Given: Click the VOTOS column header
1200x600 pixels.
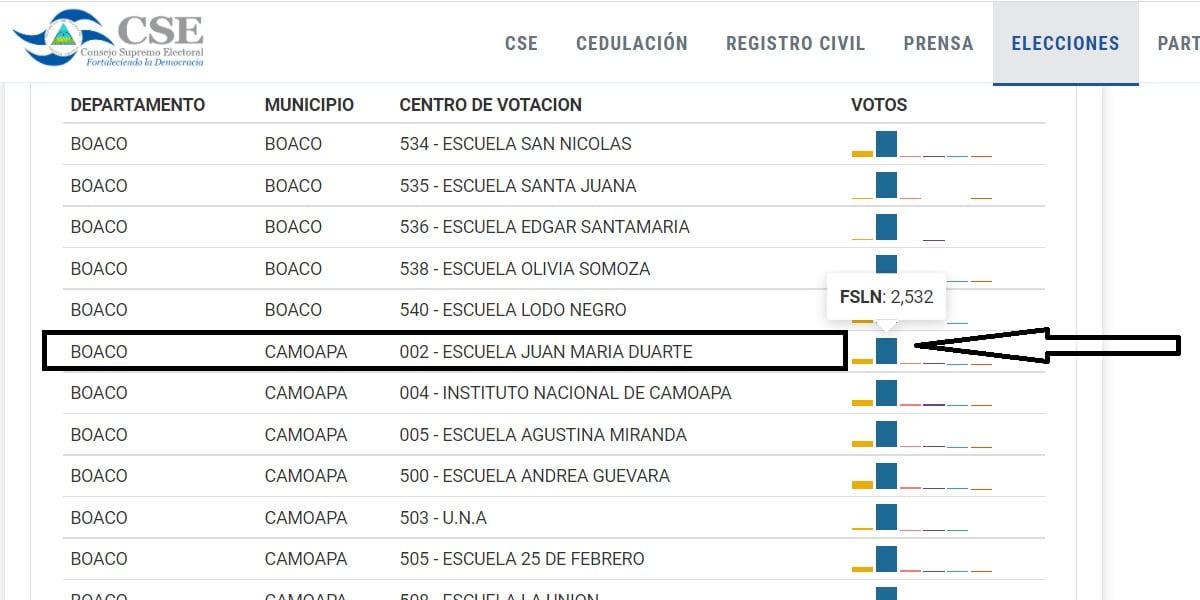Looking at the screenshot, I should pyautogui.click(x=879, y=105).
